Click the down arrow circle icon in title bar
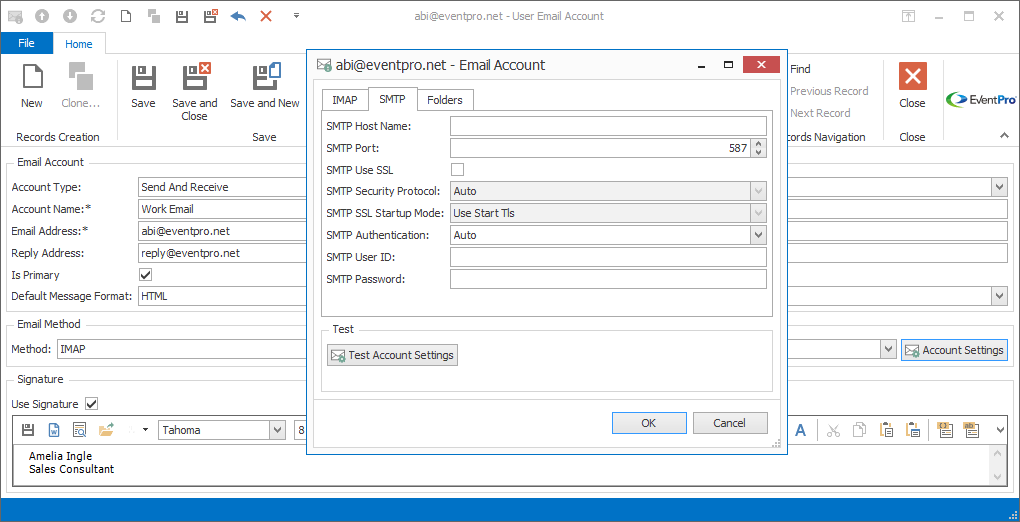 pos(71,16)
